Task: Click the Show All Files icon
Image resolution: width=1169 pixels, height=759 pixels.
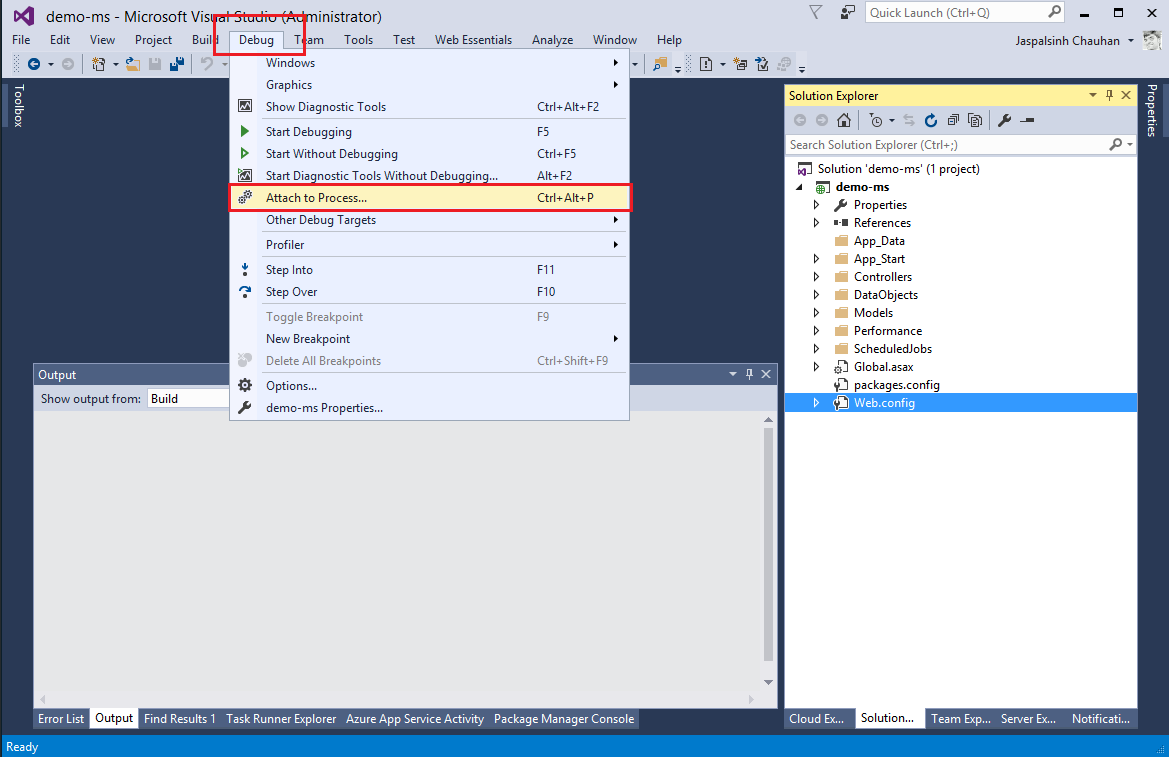Action: coord(974,120)
